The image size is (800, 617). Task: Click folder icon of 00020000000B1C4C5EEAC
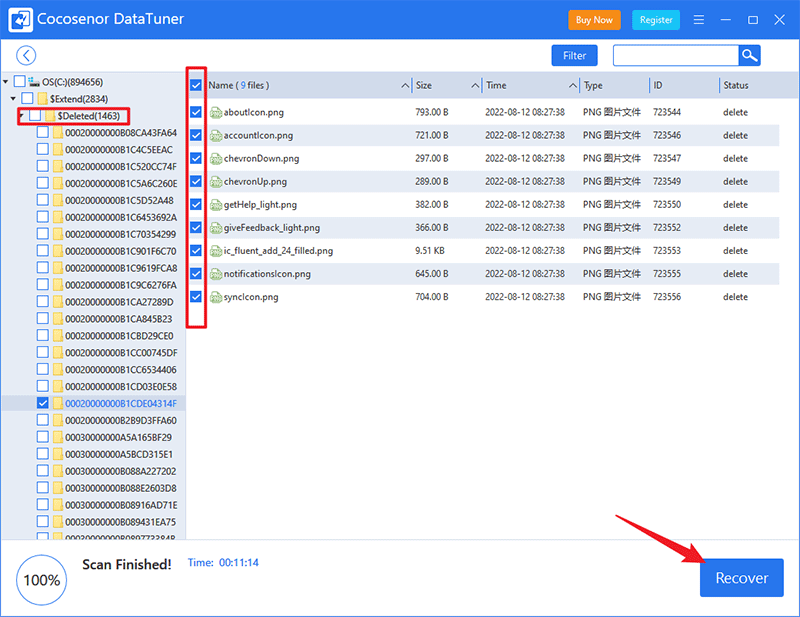(x=58, y=150)
